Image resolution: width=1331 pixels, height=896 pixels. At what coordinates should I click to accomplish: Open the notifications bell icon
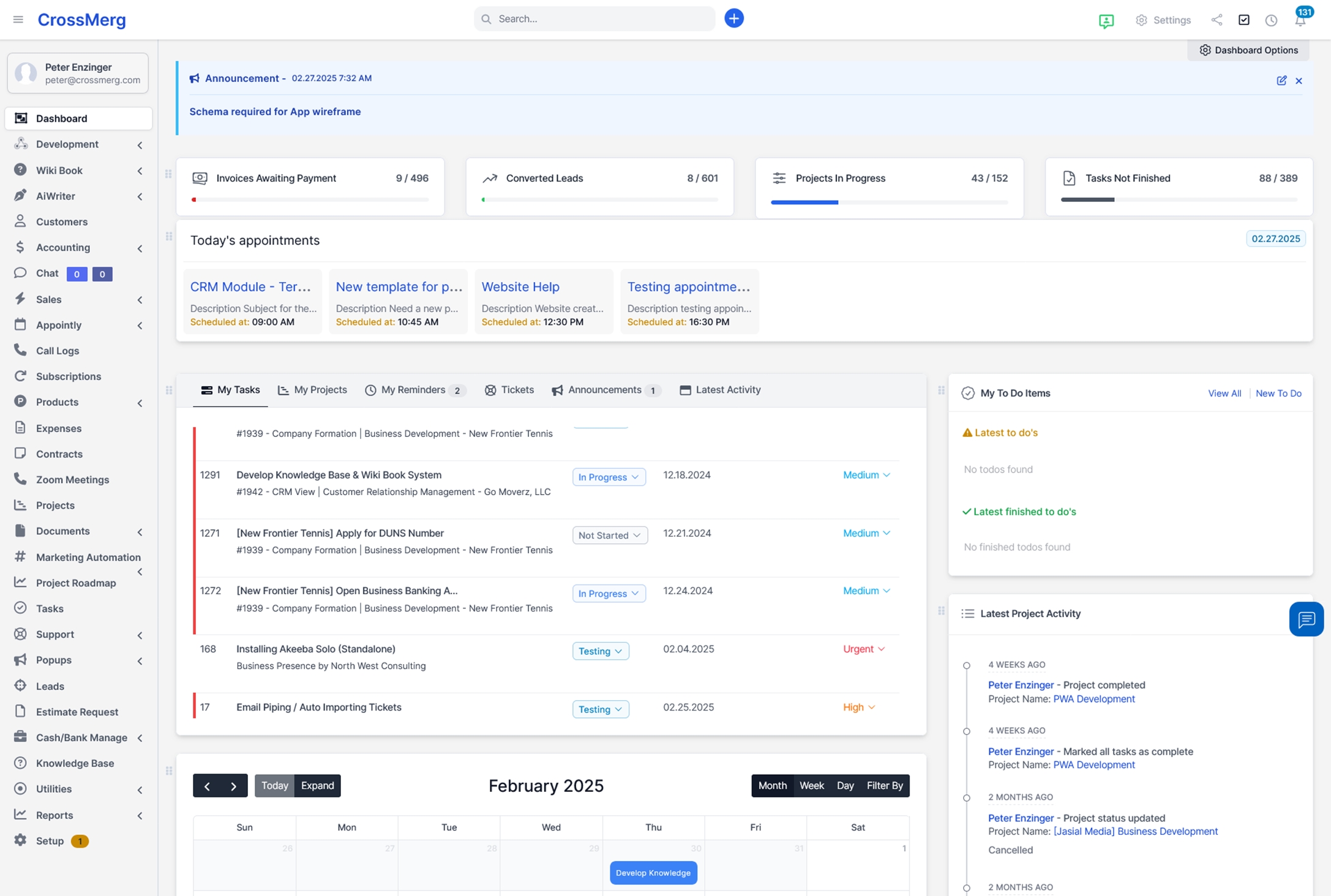[x=1300, y=20]
